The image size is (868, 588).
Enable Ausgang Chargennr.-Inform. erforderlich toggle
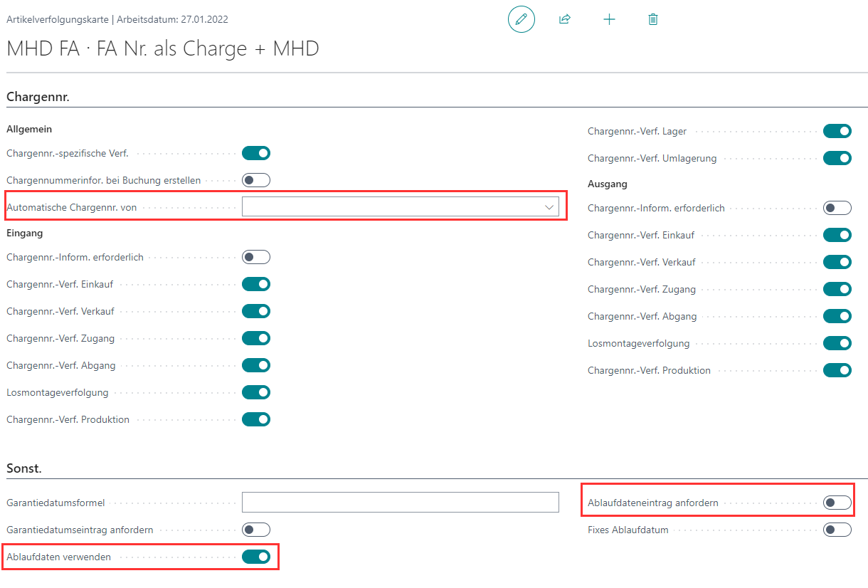(837, 208)
